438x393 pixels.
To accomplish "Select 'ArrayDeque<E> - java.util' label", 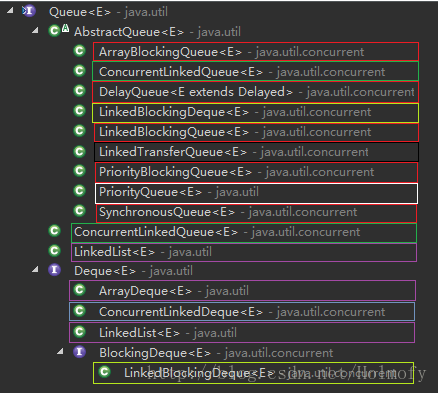I will pyautogui.click(x=174, y=291).
